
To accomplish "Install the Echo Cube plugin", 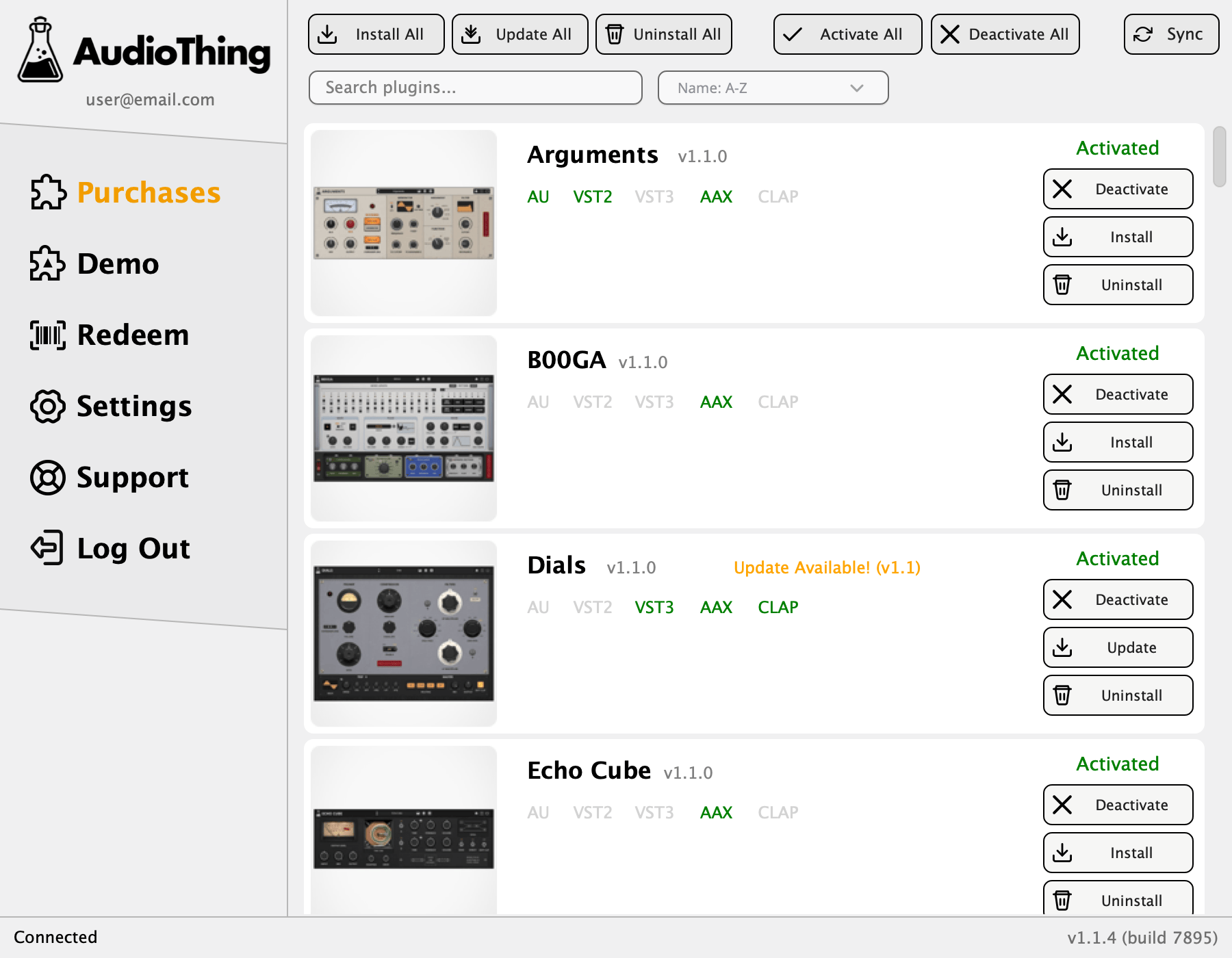I will (1118, 853).
